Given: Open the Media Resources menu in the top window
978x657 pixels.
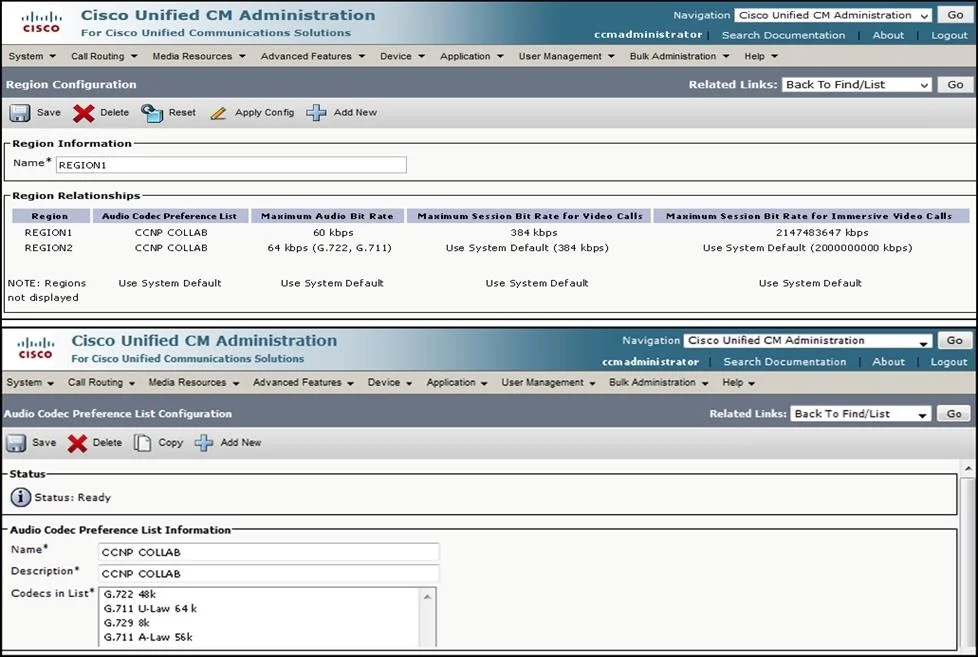Looking at the screenshot, I should (x=198, y=56).
